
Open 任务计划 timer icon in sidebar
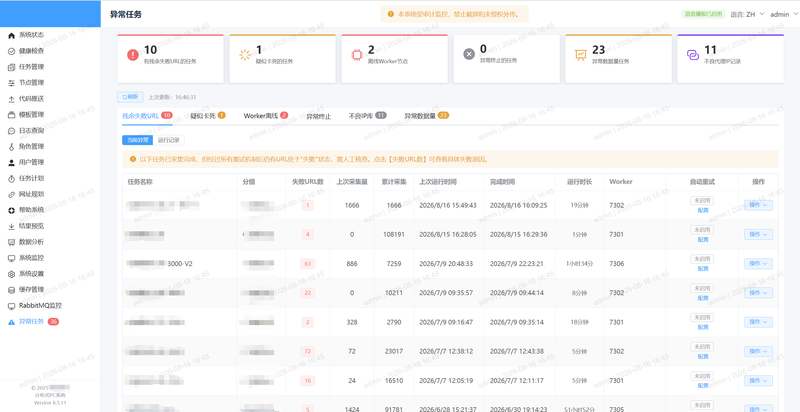[11, 178]
